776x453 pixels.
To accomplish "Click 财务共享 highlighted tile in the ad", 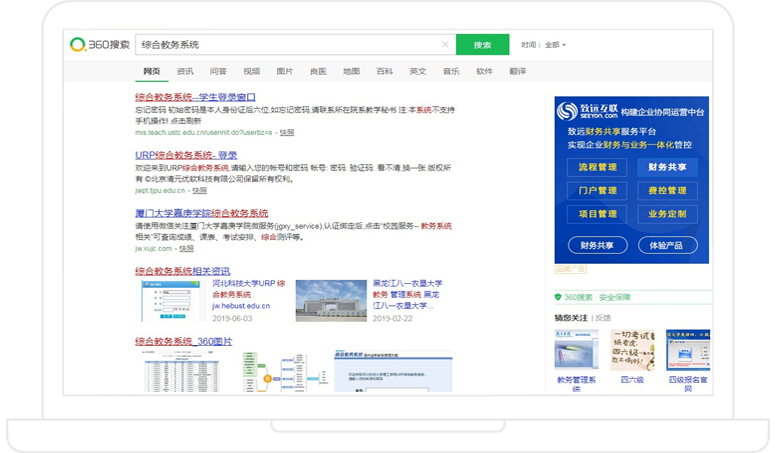I will (x=667, y=167).
